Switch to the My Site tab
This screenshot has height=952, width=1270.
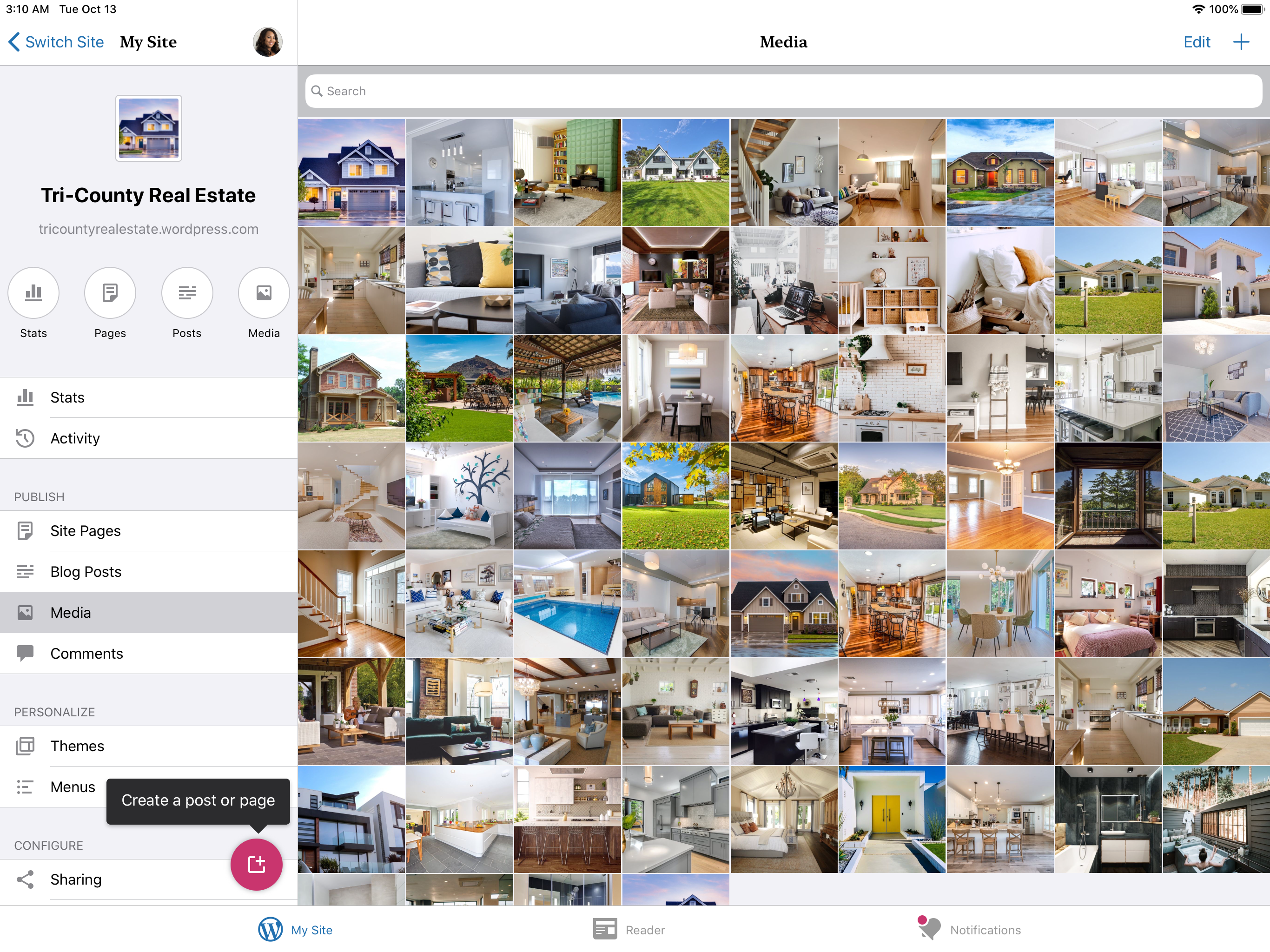pos(296,930)
